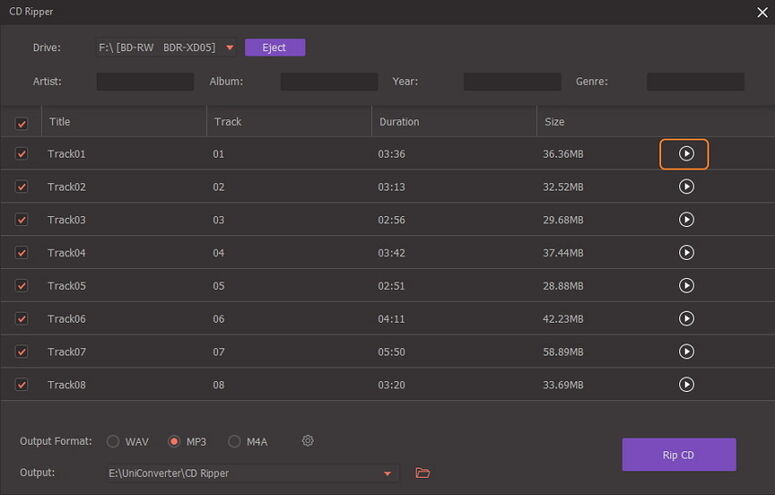Play preview of Track03
The height and width of the screenshot is (495, 775).
coord(686,220)
